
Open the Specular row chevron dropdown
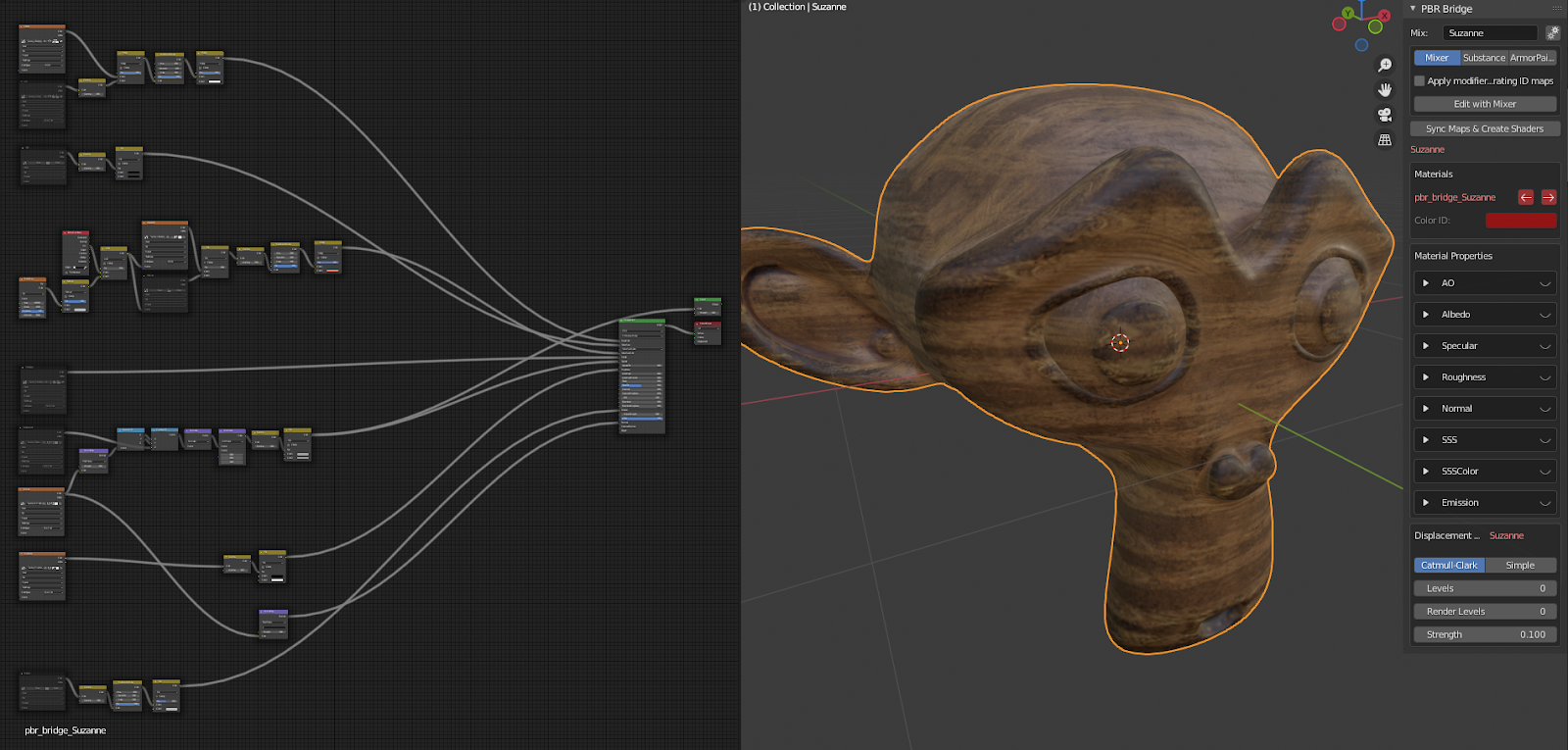1545,346
